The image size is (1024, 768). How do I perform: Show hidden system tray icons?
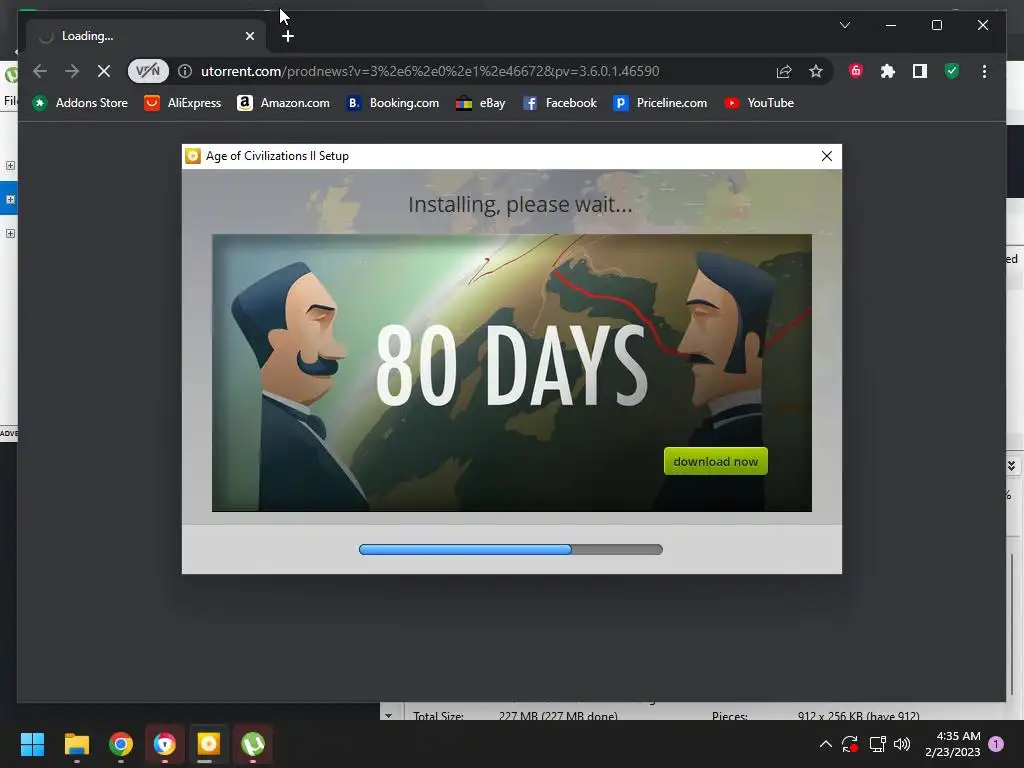(x=825, y=744)
